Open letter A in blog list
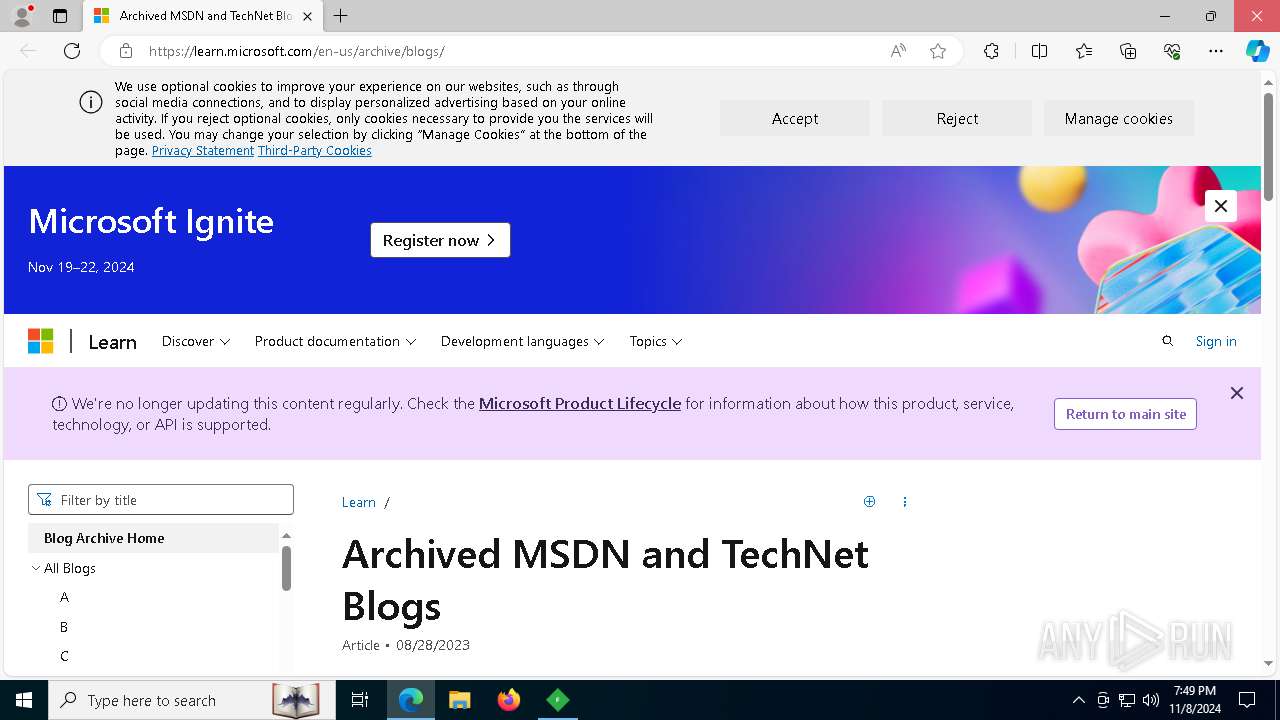The width and height of the screenshot is (1280, 720). point(64,597)
